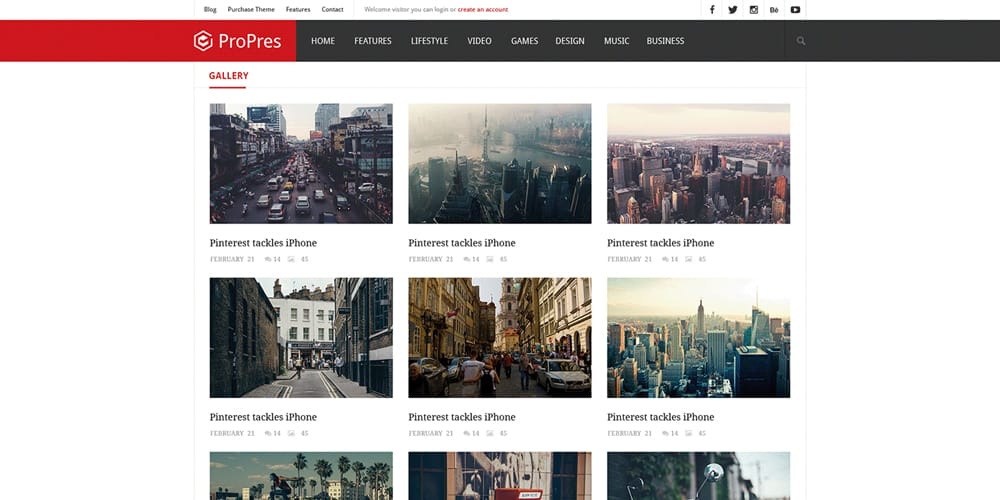This screenshot has width=1000, height=500.
Task: Click the search magnifier icon
Action: pos(801,41)
